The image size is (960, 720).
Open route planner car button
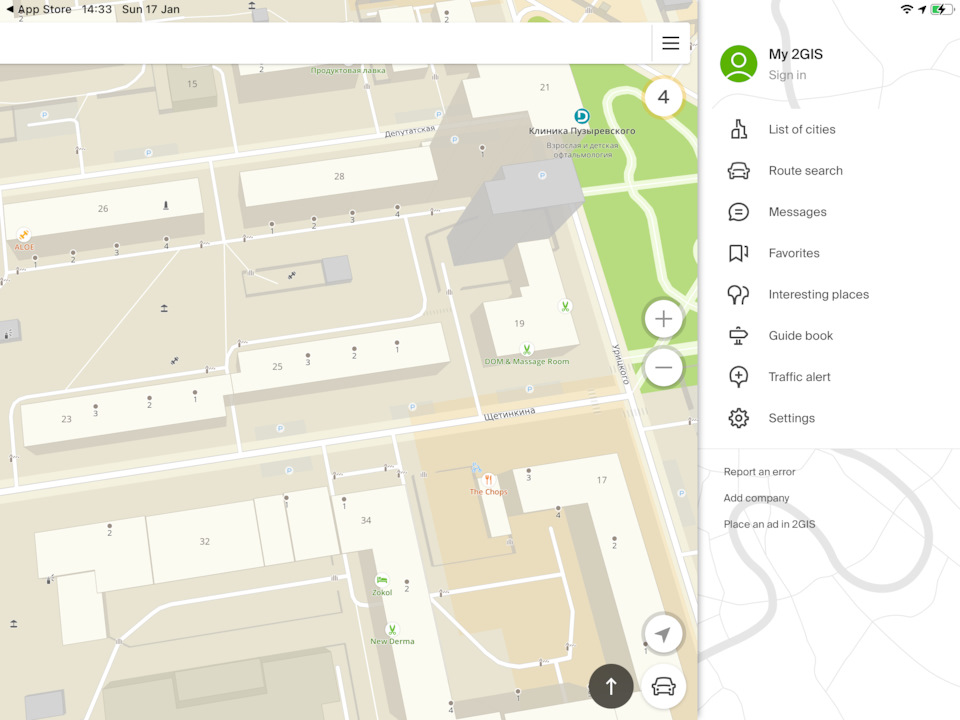(x=664, y=686)
